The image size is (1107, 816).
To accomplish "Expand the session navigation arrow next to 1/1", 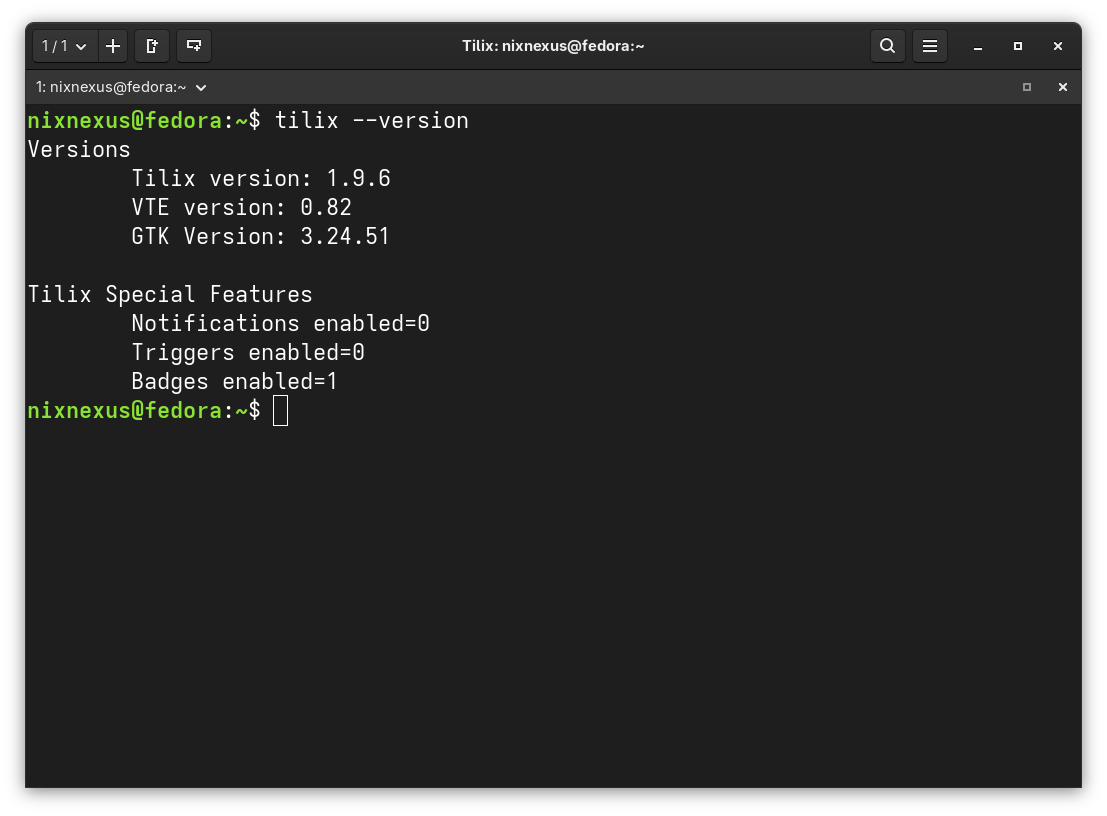I will (82, 46).
